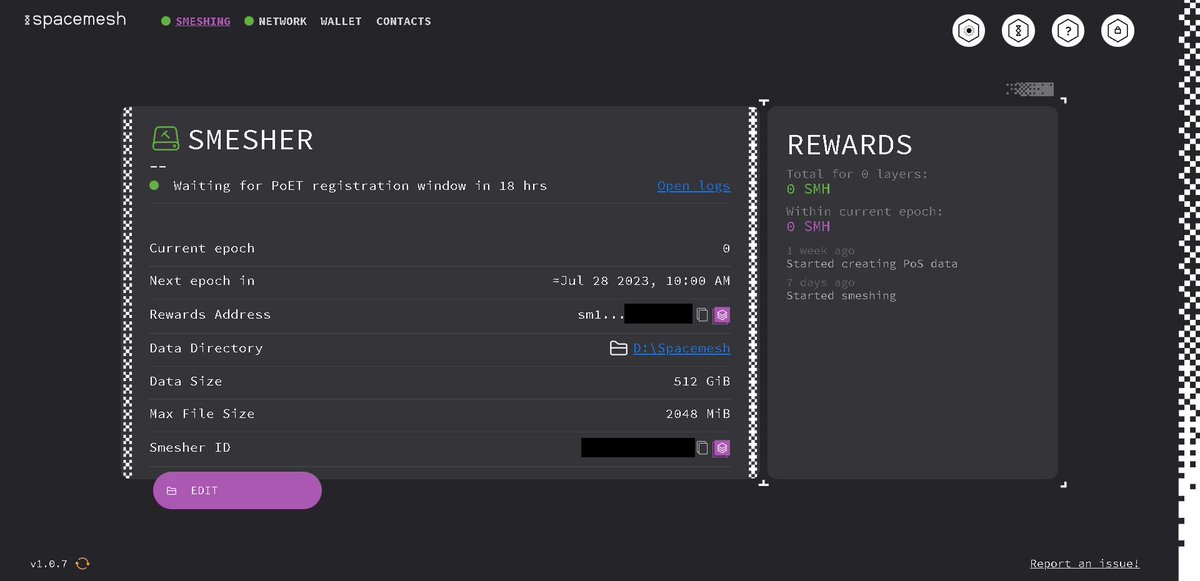This screenshot has width=1200, height=581.
Task: Click the Started creating PoS data entry
Action: point(872,264)
